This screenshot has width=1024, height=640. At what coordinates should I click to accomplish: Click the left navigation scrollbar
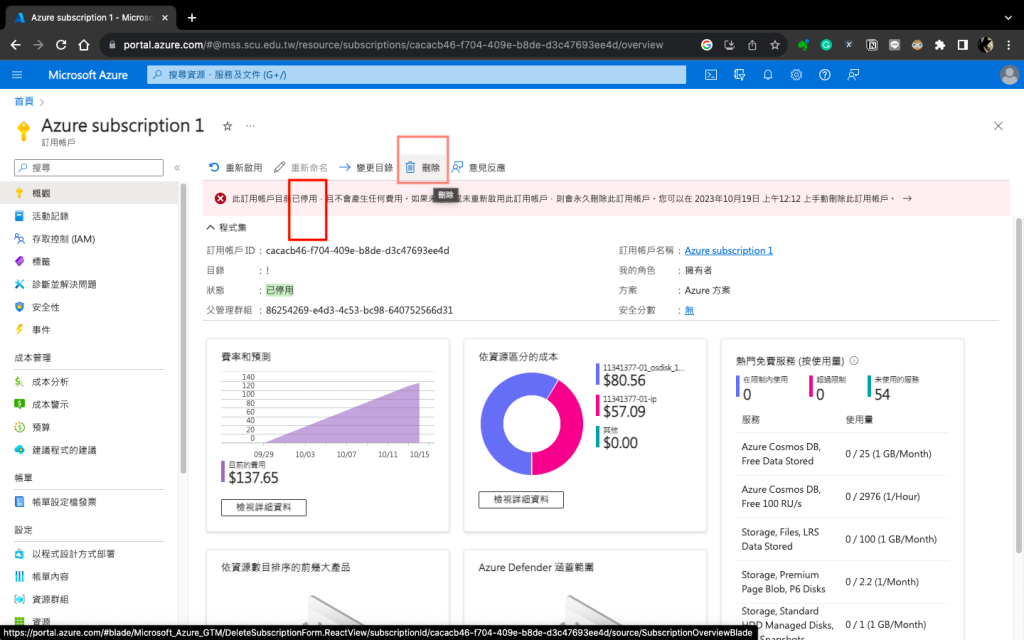click(183, 330)
